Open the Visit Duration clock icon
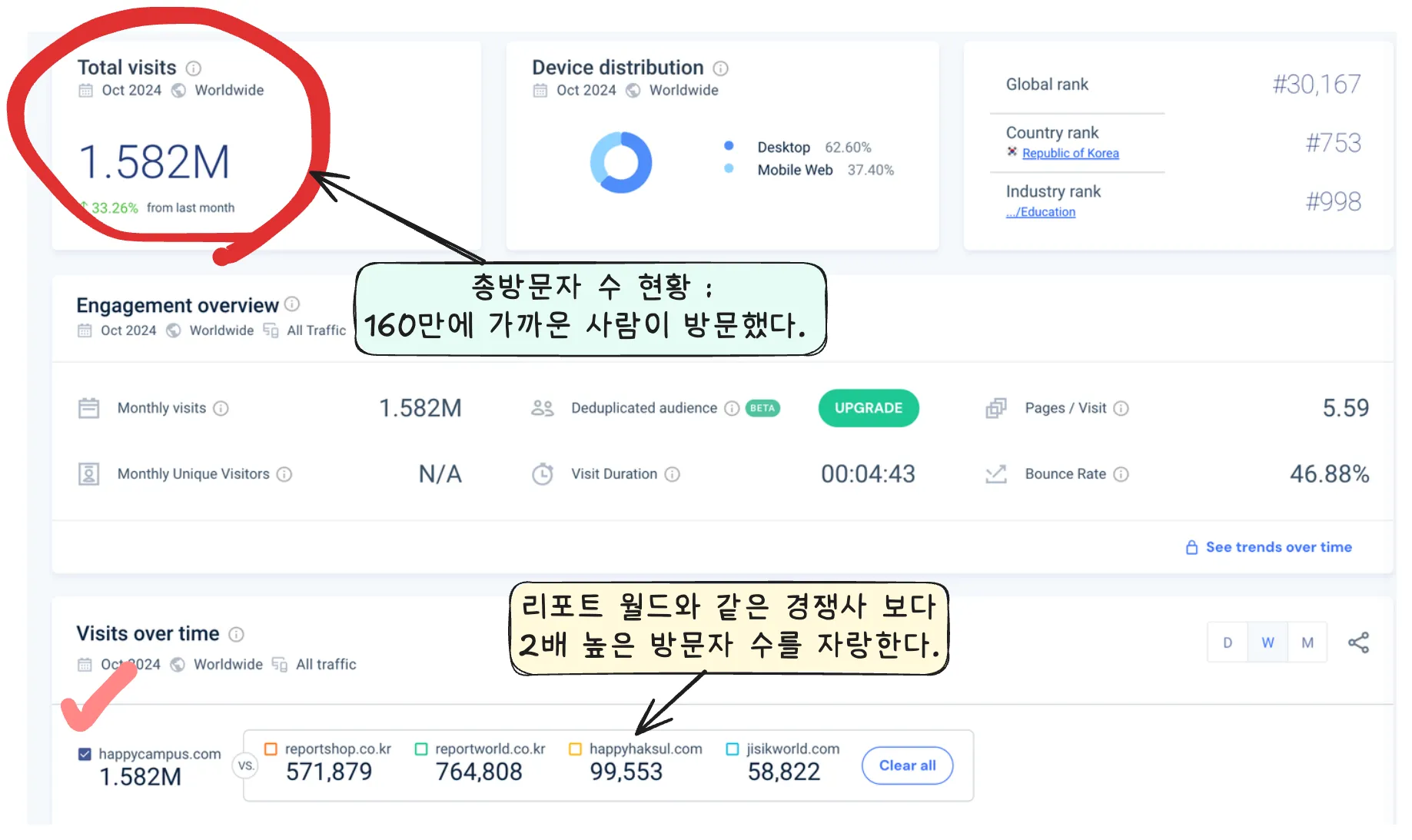 (x=543, y=473)
